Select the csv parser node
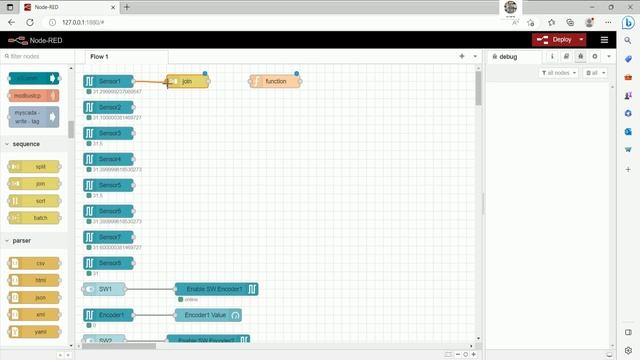This screenshot has height=360, width=640. [34, 263]
